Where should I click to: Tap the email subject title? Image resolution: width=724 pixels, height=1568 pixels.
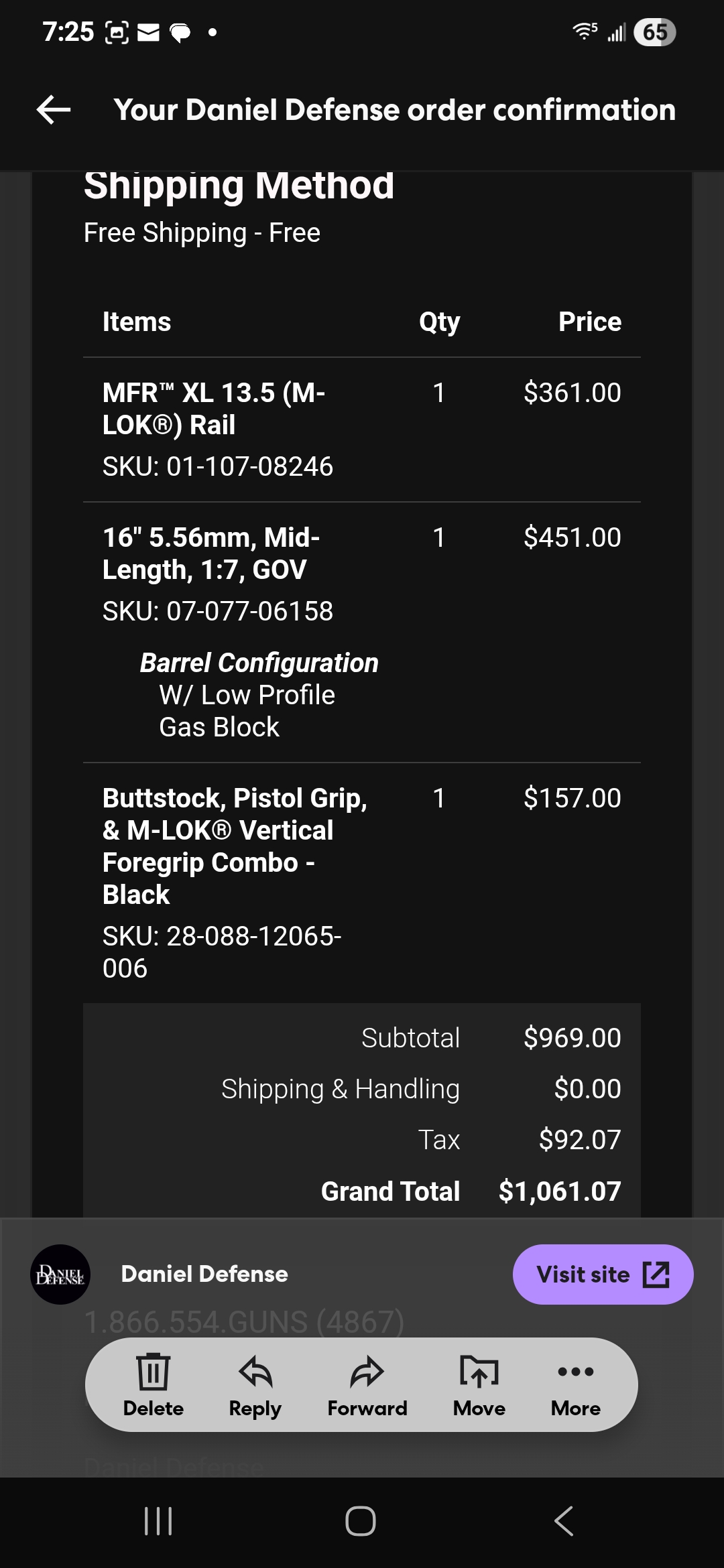tap(394, 110)
